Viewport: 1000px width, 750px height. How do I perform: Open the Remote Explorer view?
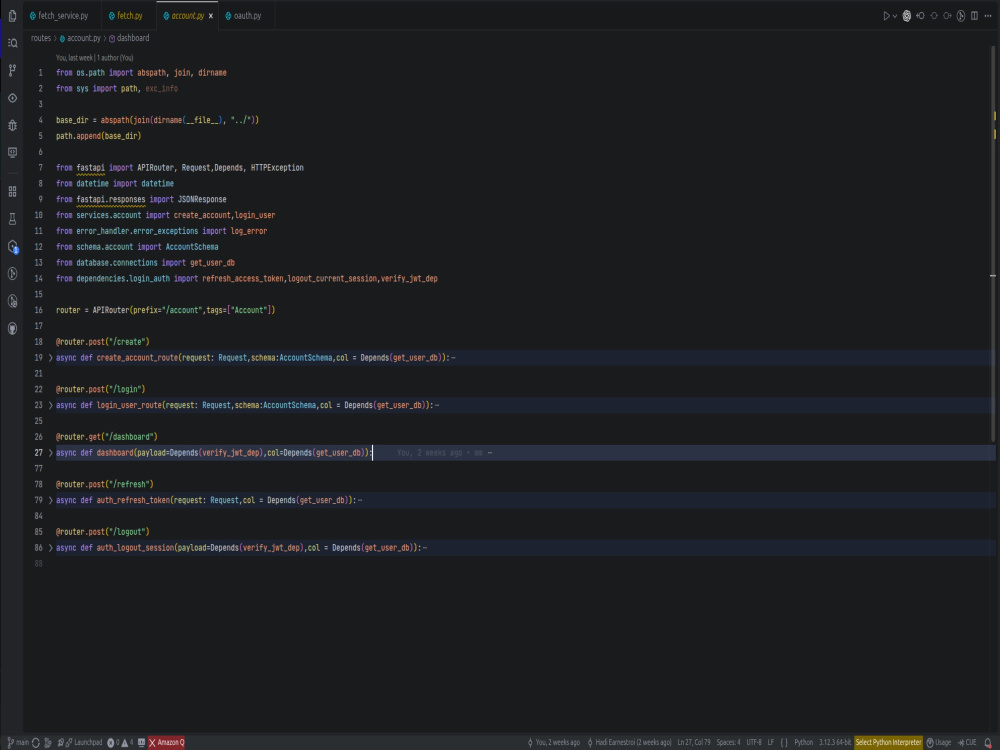coord(12,152)
